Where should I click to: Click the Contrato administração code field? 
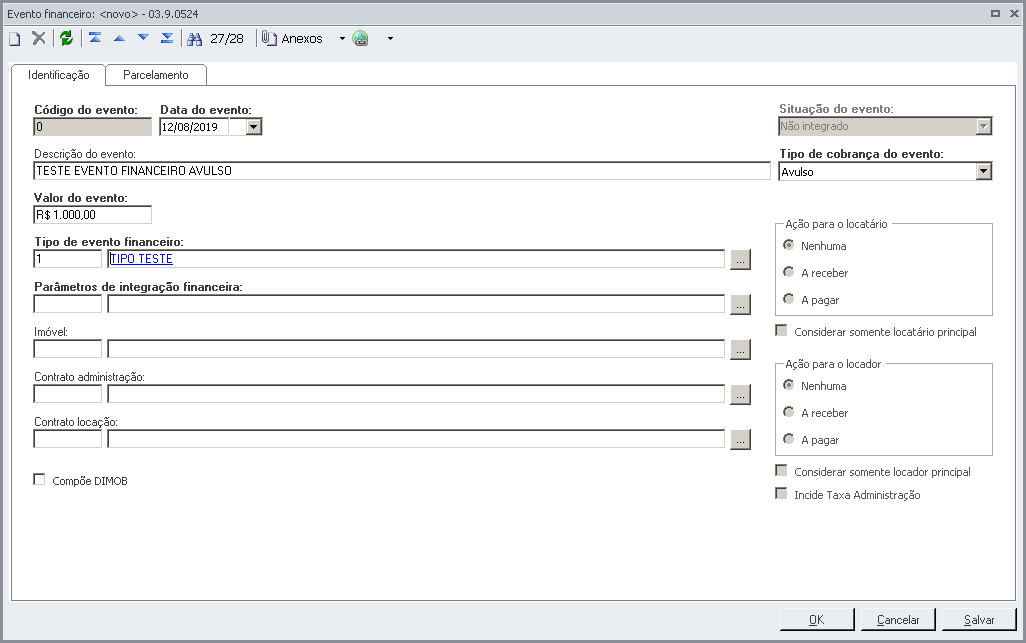[67, 394]
